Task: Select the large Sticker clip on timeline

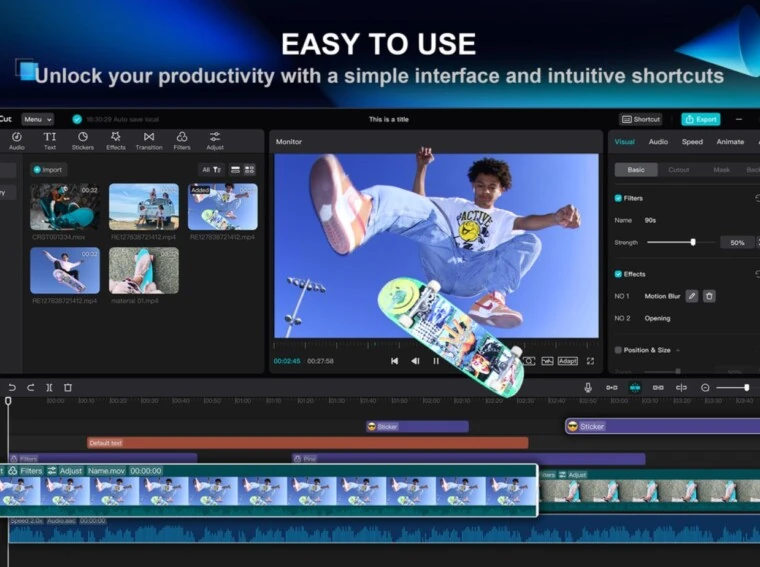Action: (663, 426)
